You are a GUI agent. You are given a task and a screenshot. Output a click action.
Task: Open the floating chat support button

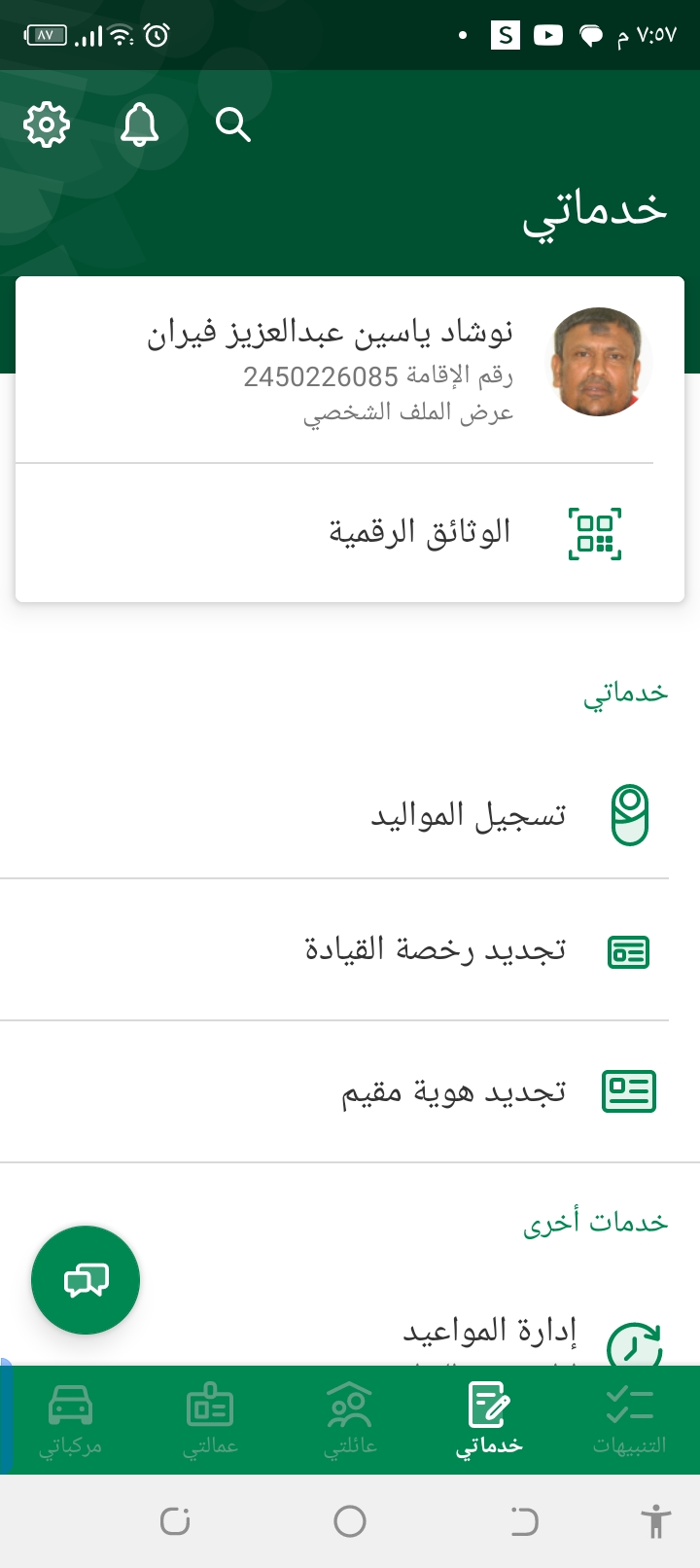coord(86,1280)
